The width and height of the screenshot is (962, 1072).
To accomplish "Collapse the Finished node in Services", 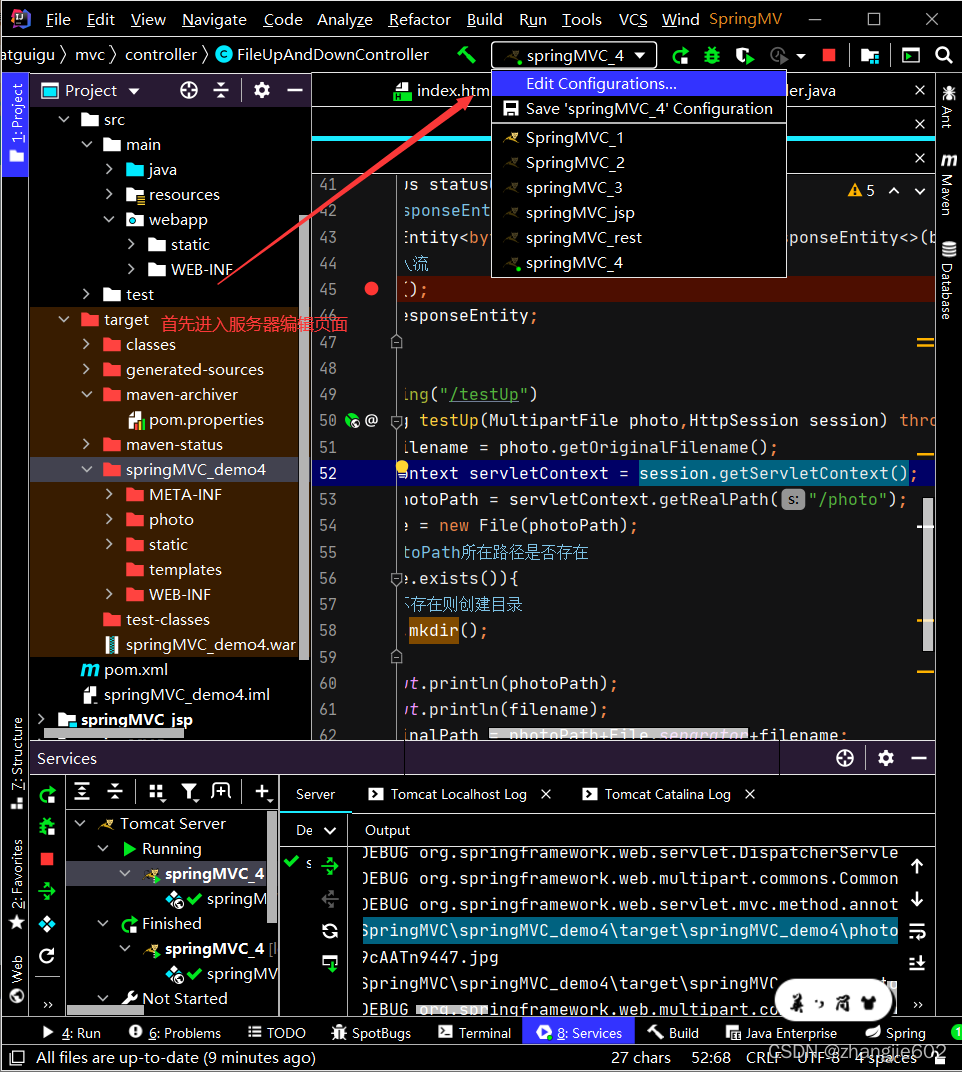I will point(103,924).
